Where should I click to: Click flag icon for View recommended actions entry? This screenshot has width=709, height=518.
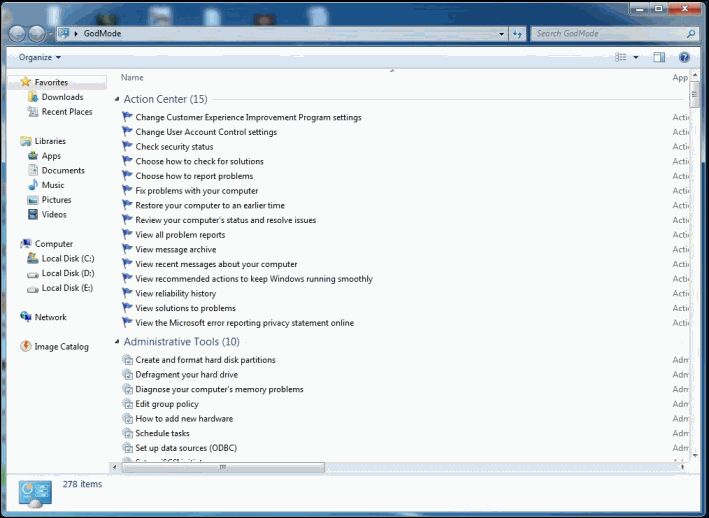(127, 278)
